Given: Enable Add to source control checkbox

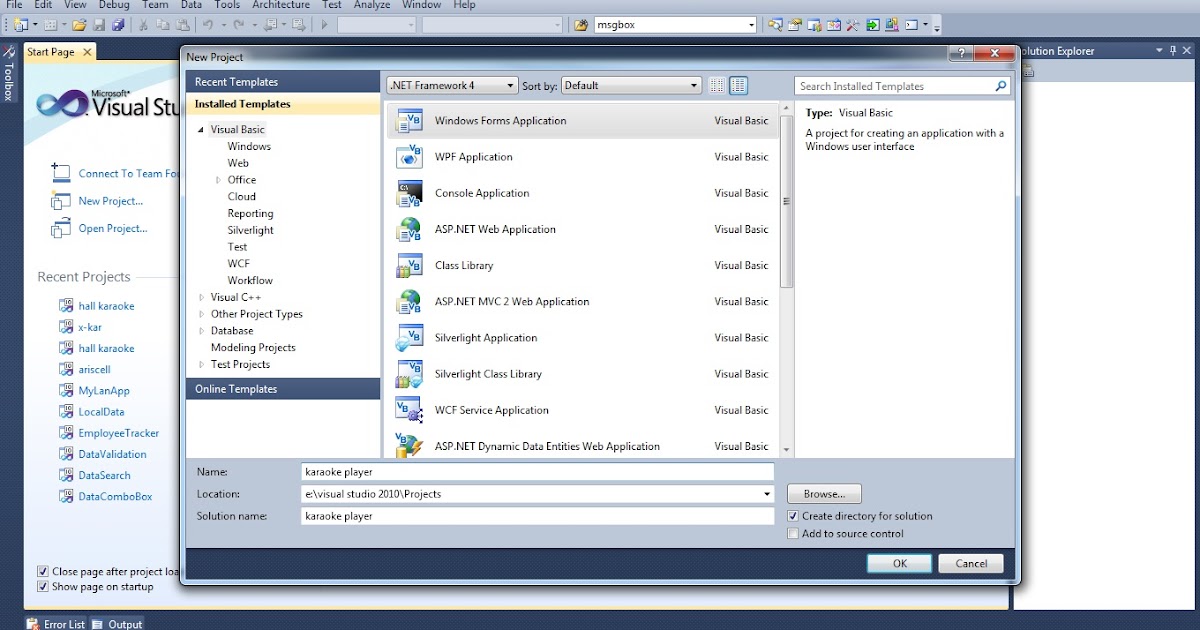Looking at the screenshot, I should [793, 534].
